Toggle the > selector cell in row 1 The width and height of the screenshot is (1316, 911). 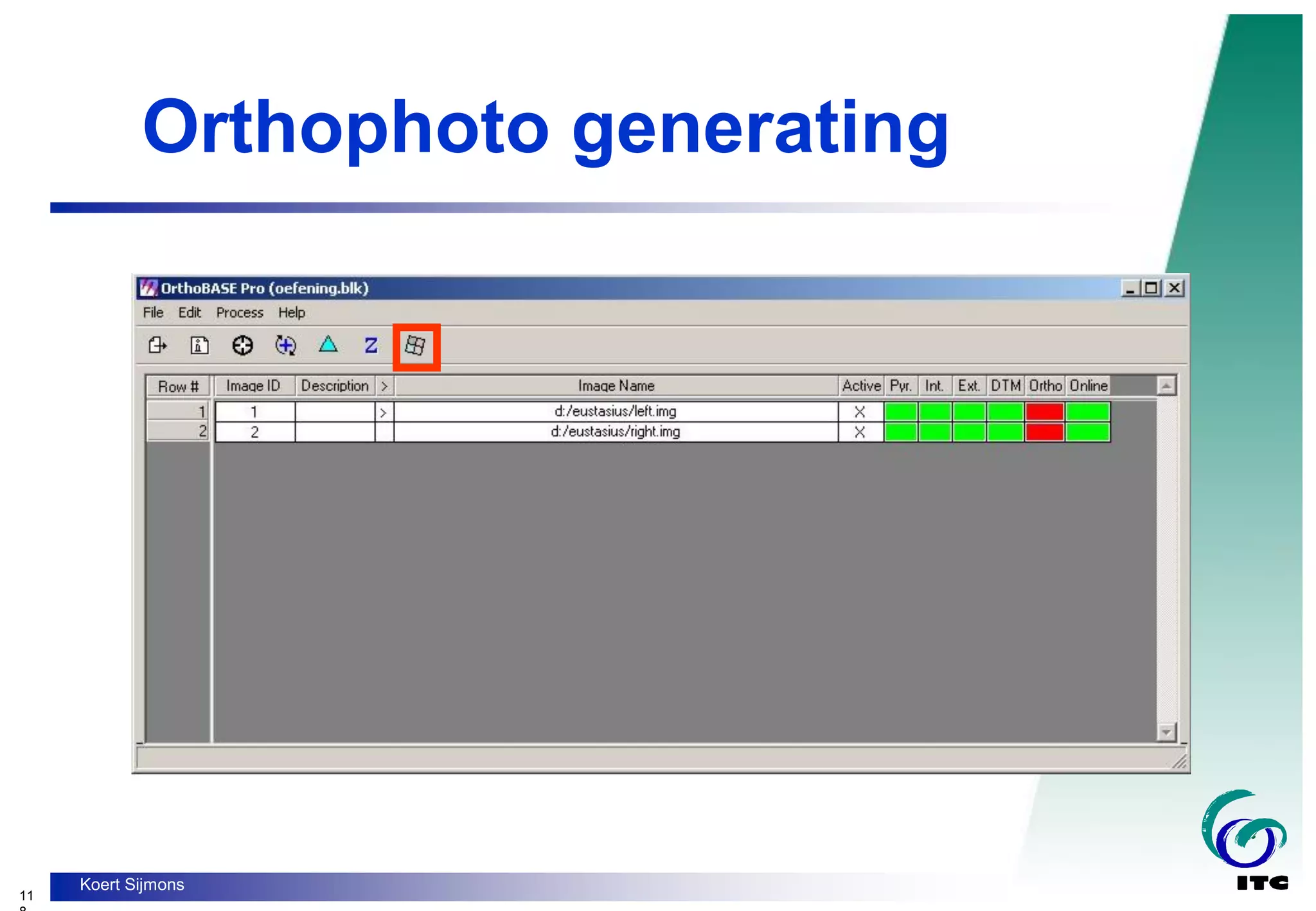pos(384,412)
